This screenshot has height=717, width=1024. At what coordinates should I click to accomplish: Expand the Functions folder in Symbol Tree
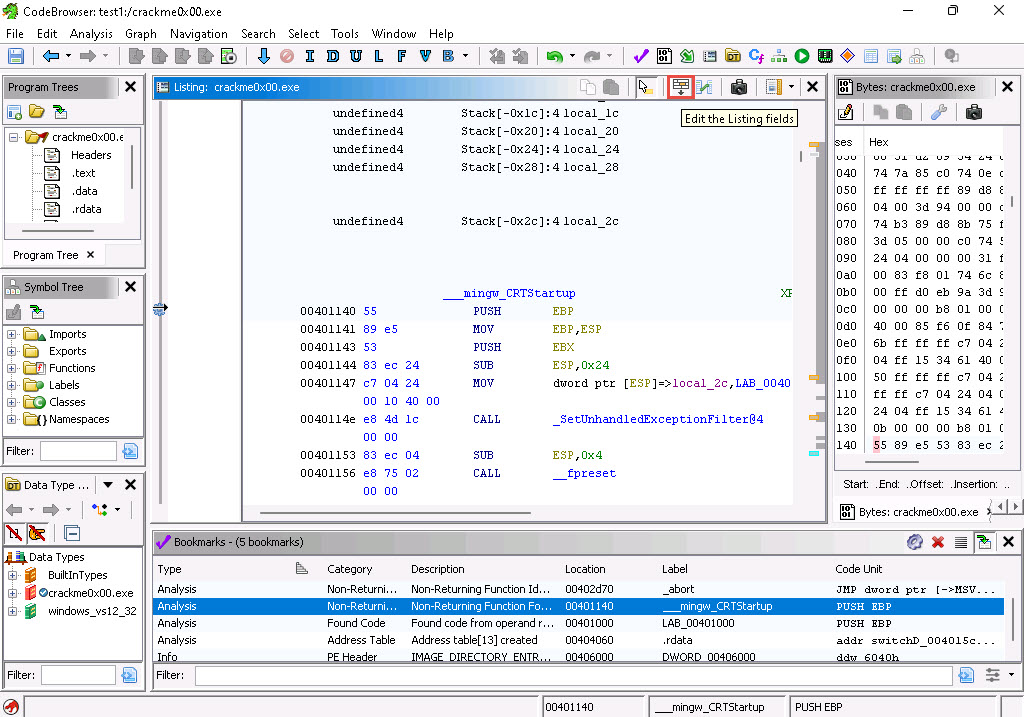[12, 368]
